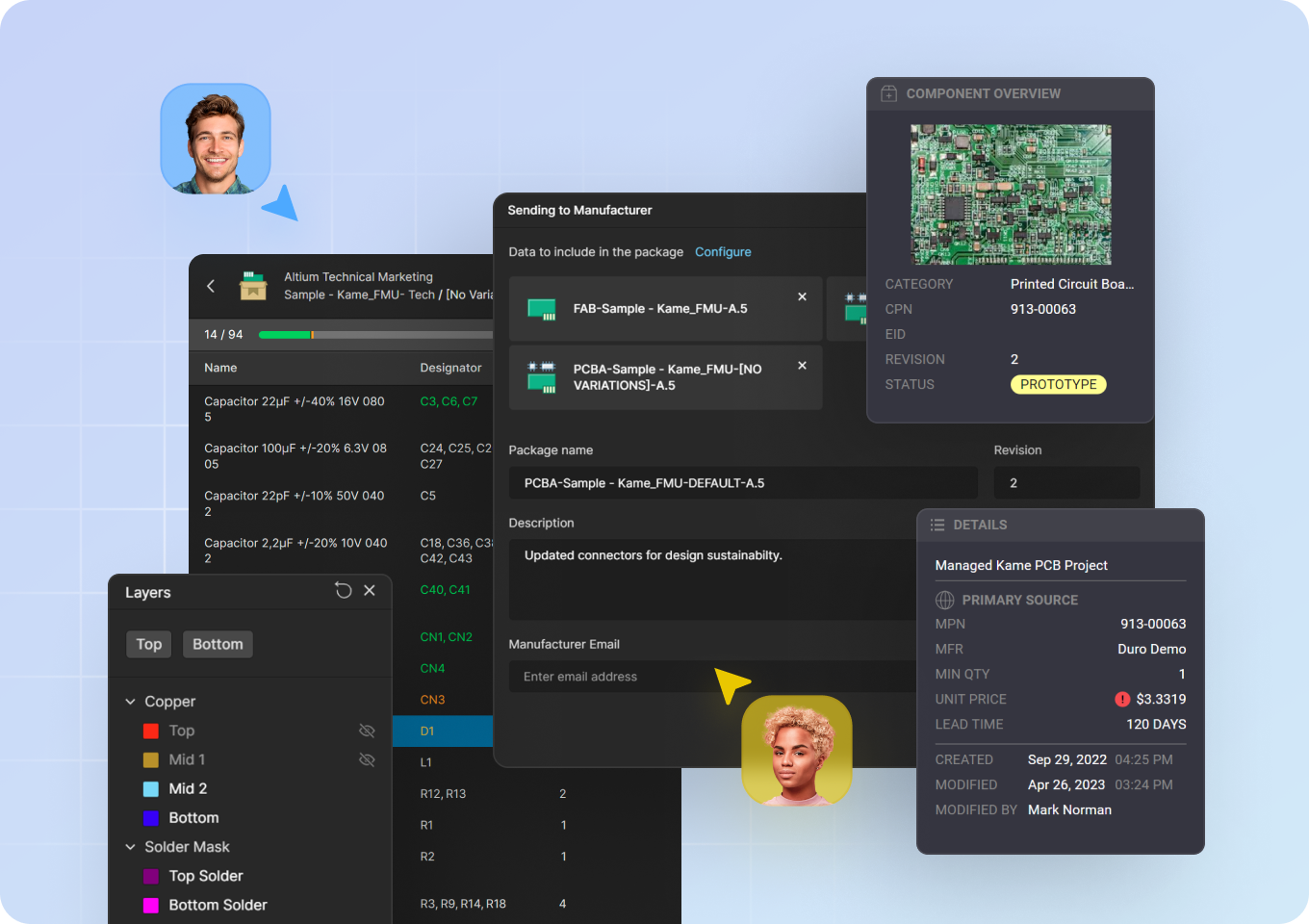Screen dimensions: 1309x924
Task: Toggle visibility of Mid 1 layer
Action: click(367, 759)
